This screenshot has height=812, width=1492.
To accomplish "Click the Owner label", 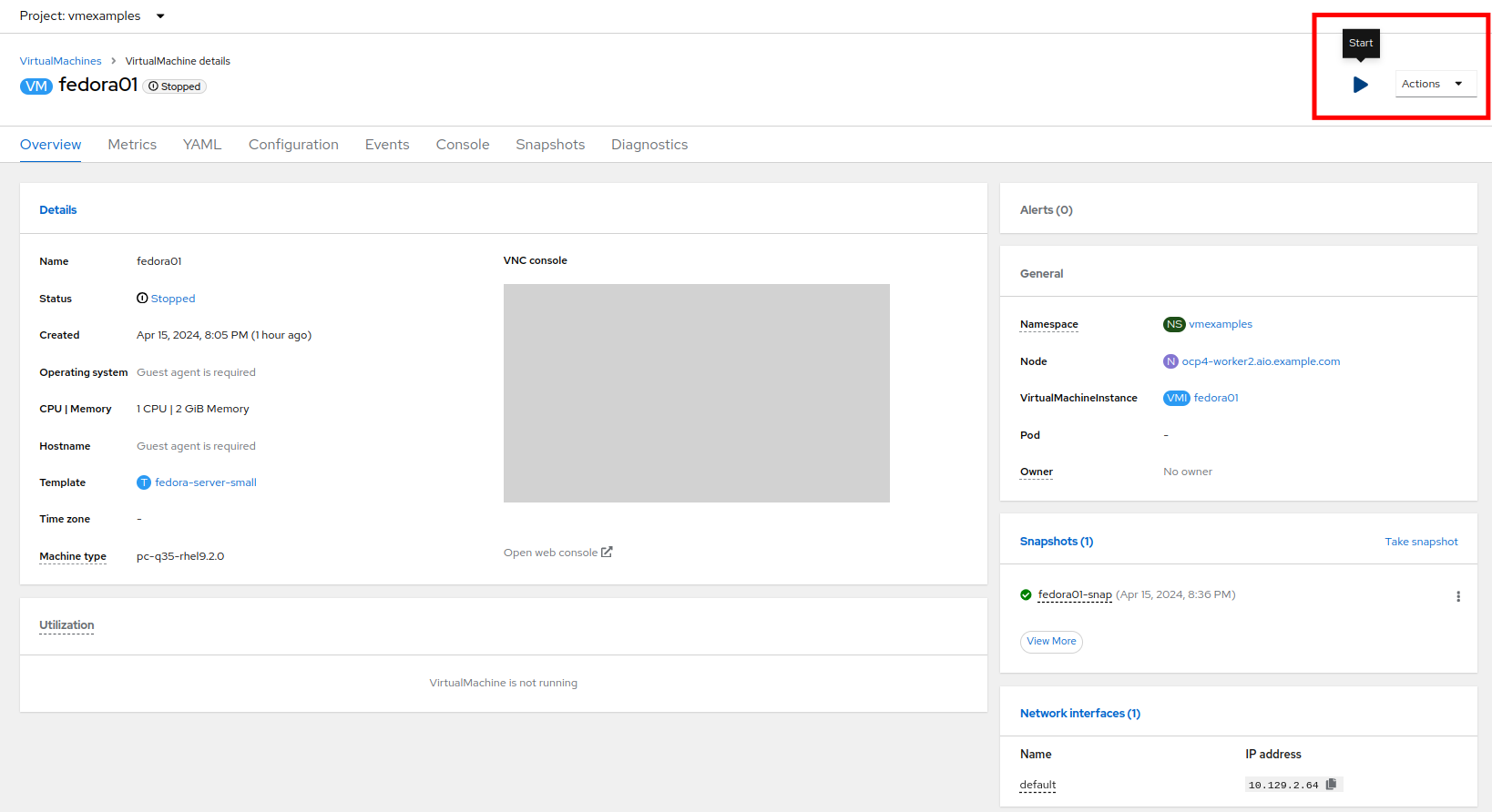I will click(1037, 472).
